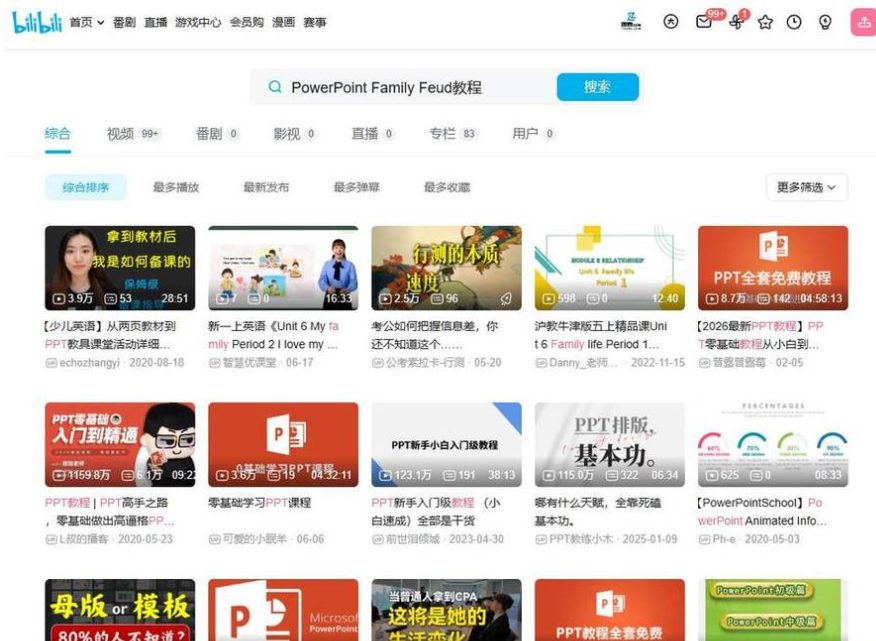Screen dimensions: 876x641
Task: Click the pink upload button icon
Action: tap(863, 22)
